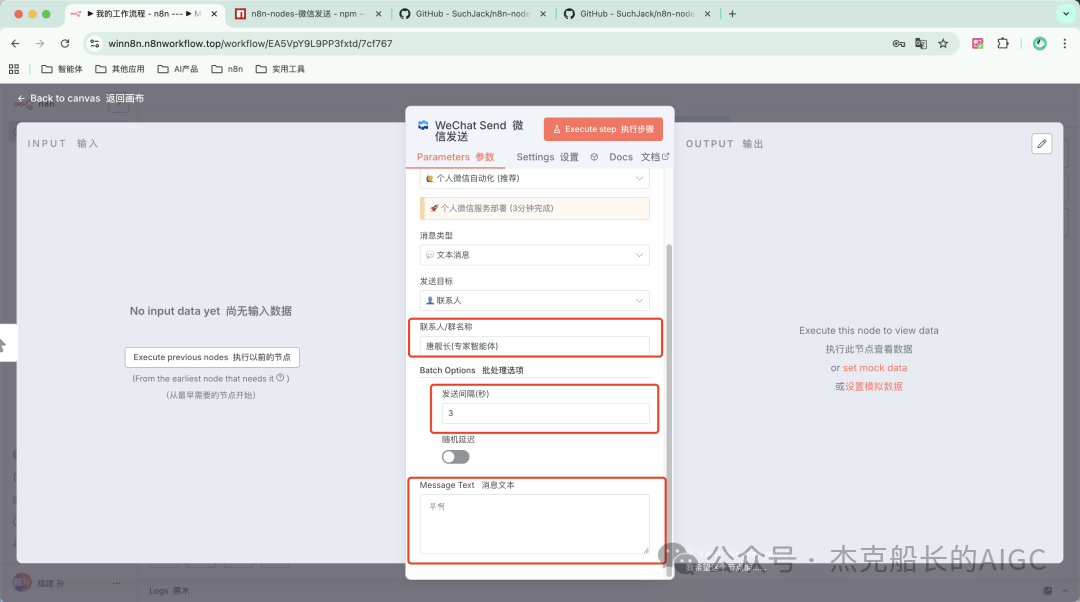Image resolution: width=1080 pixels, height=602 pixels.
Task: Click the edit pencil icon in Output panel
Action: coord(1042,143)
